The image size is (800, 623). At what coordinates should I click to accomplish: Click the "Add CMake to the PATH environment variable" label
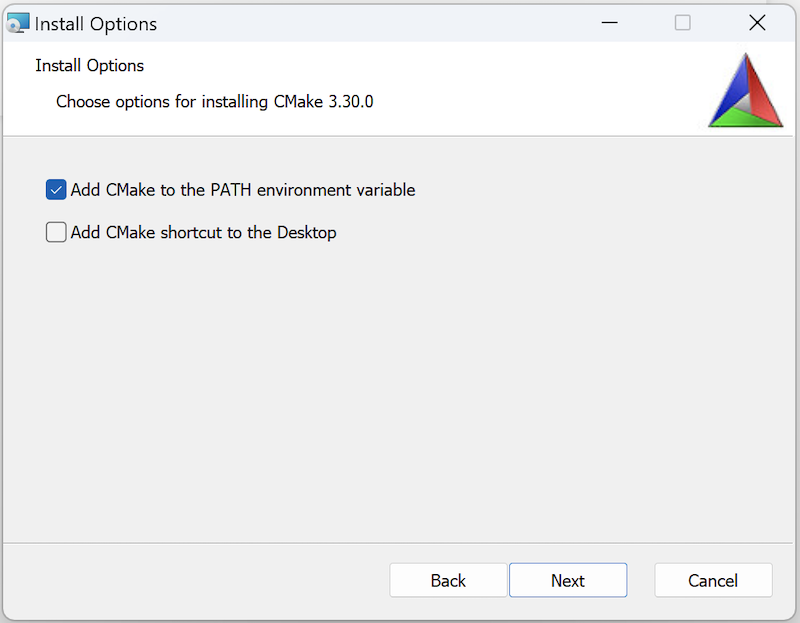coord(242,190)
